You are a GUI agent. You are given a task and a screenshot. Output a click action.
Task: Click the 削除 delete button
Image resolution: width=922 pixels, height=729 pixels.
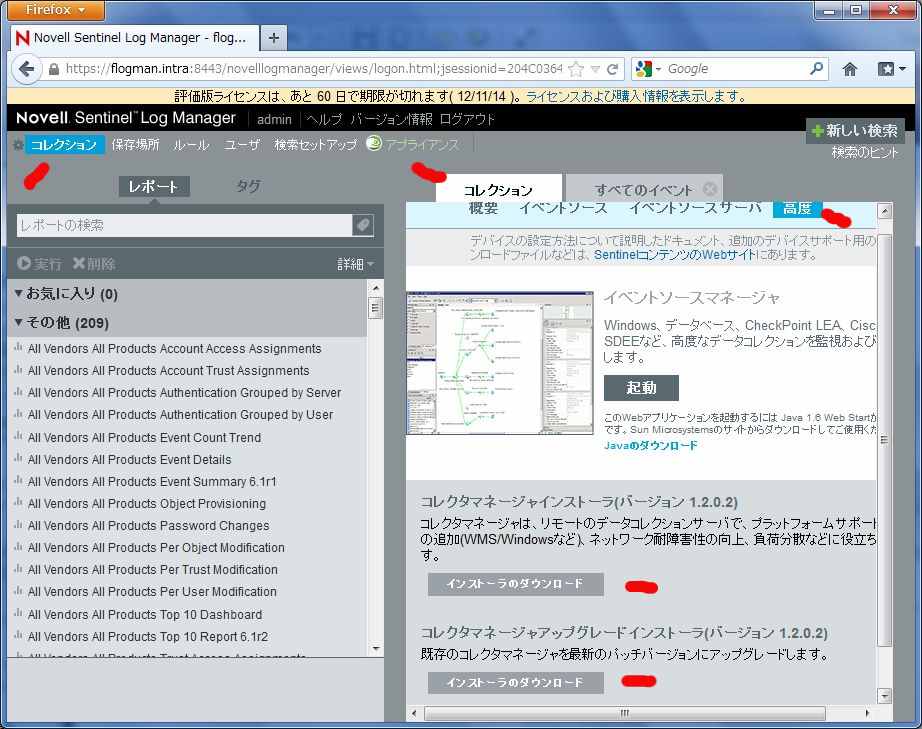click(94, 264)
